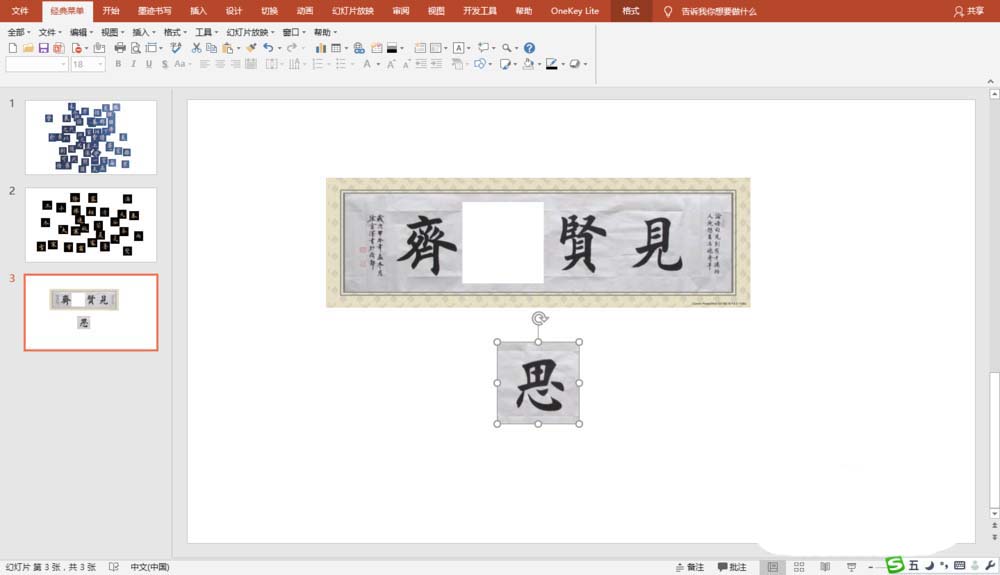The image size is (1000, 575).
Task: Open the 开始 ribbon tab
Action: click(111, 11)
